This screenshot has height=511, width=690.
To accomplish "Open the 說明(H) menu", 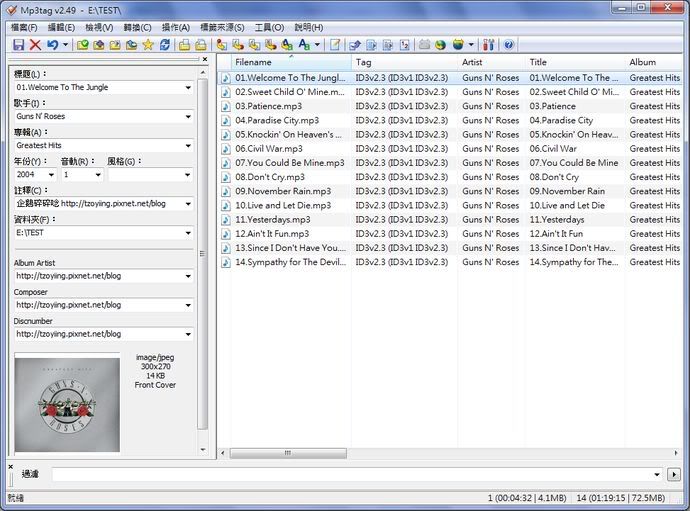I will tap(309, 27).
